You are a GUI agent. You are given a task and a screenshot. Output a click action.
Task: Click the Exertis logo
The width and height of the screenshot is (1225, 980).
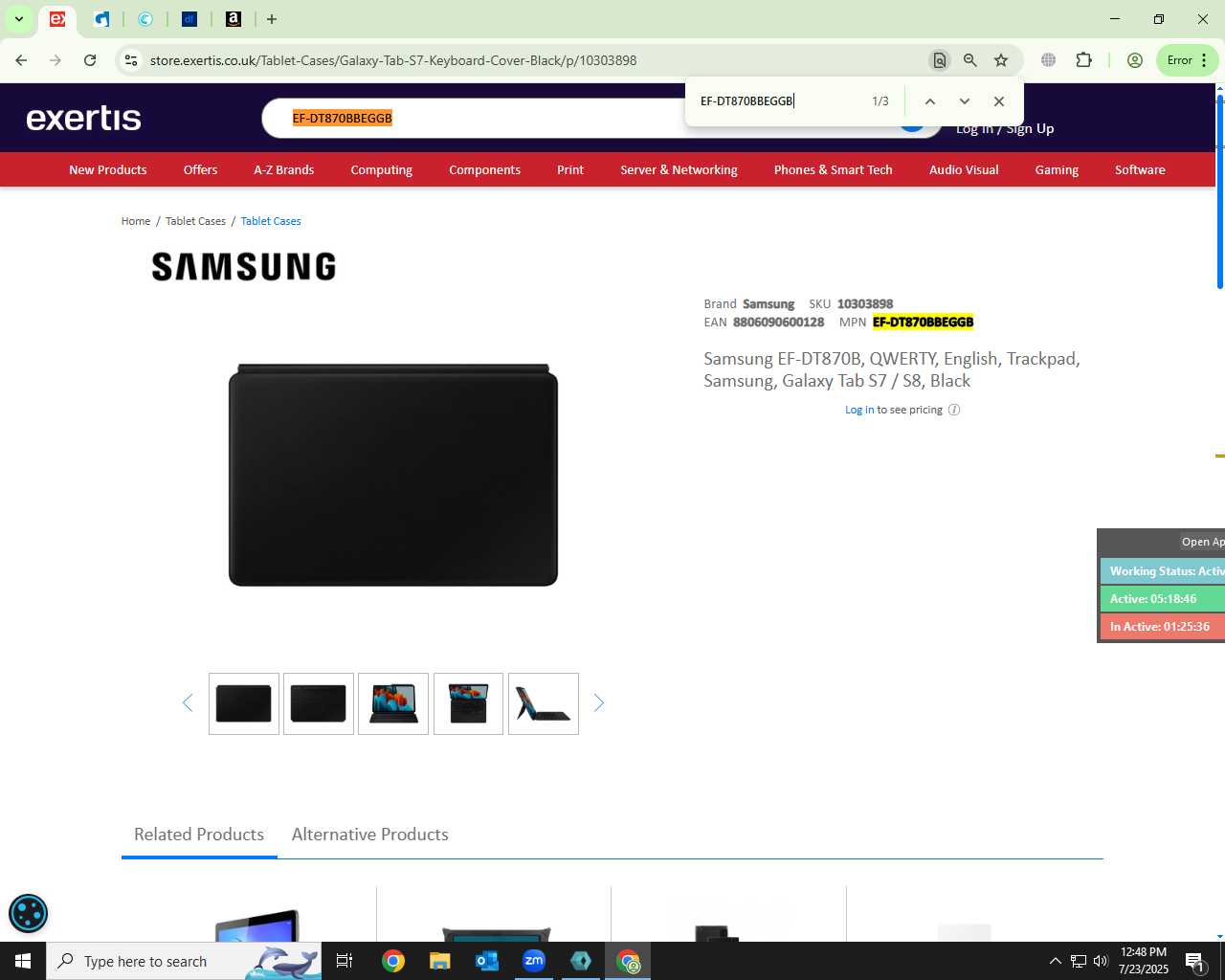coord(83,118)
